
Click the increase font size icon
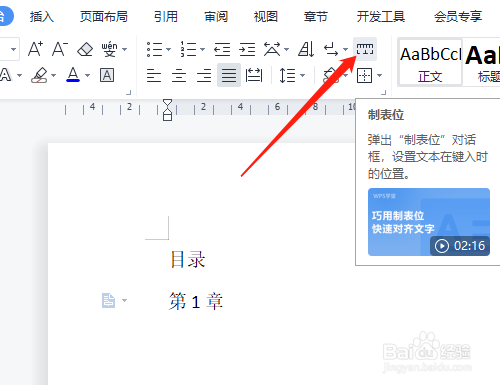pyautogui.click(x=35, y=49)
